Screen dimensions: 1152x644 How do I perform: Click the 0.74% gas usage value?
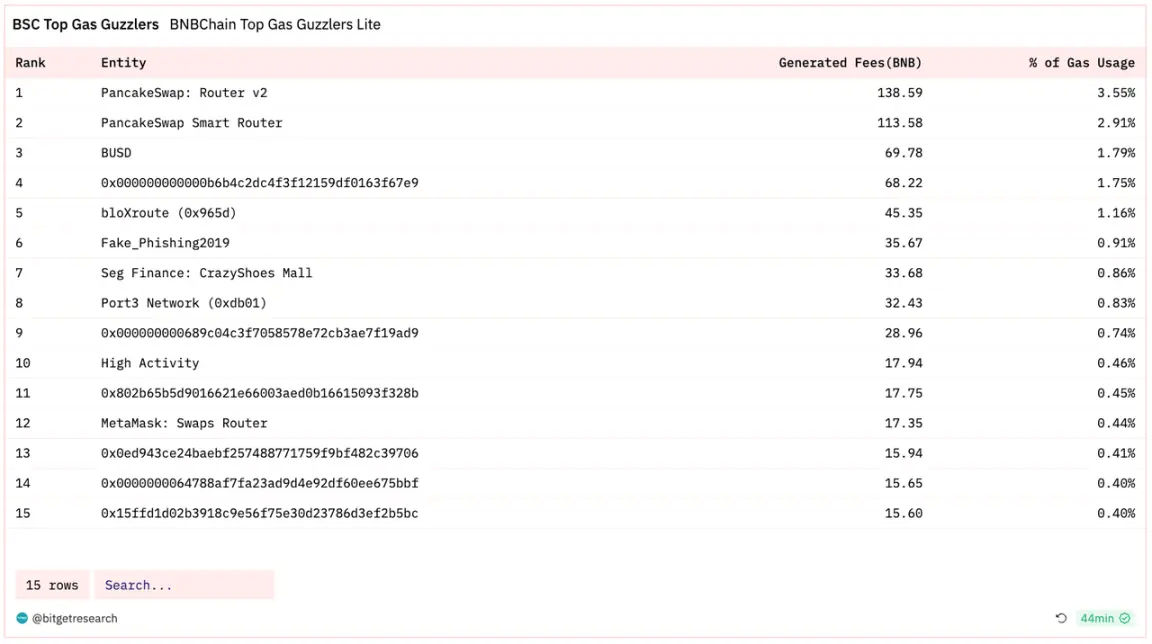pos(1116,333)
